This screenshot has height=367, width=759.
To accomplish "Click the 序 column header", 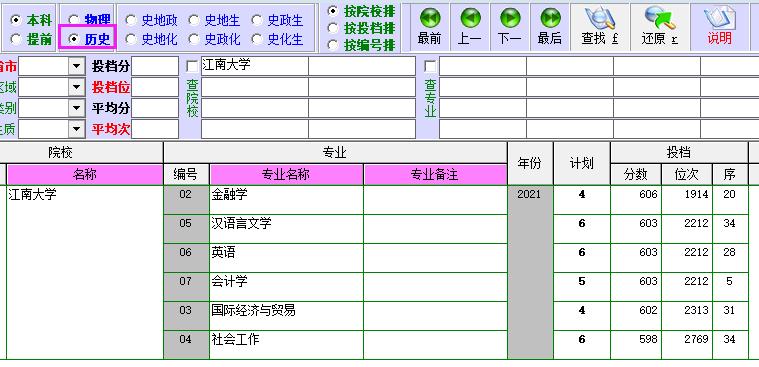I will click(x=729, y=175).
